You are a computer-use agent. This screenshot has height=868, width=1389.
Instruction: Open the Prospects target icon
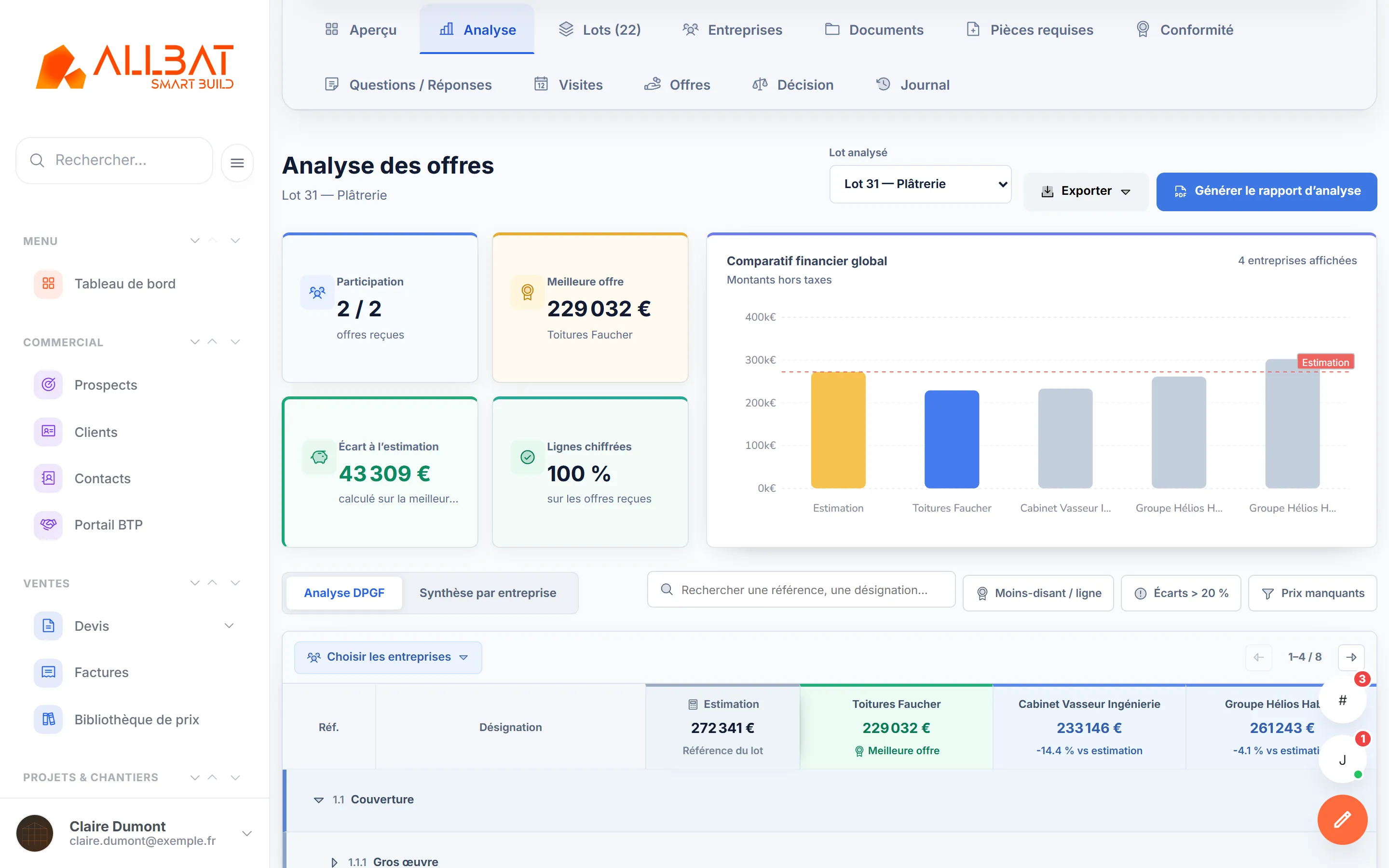(x=48, y=385)
